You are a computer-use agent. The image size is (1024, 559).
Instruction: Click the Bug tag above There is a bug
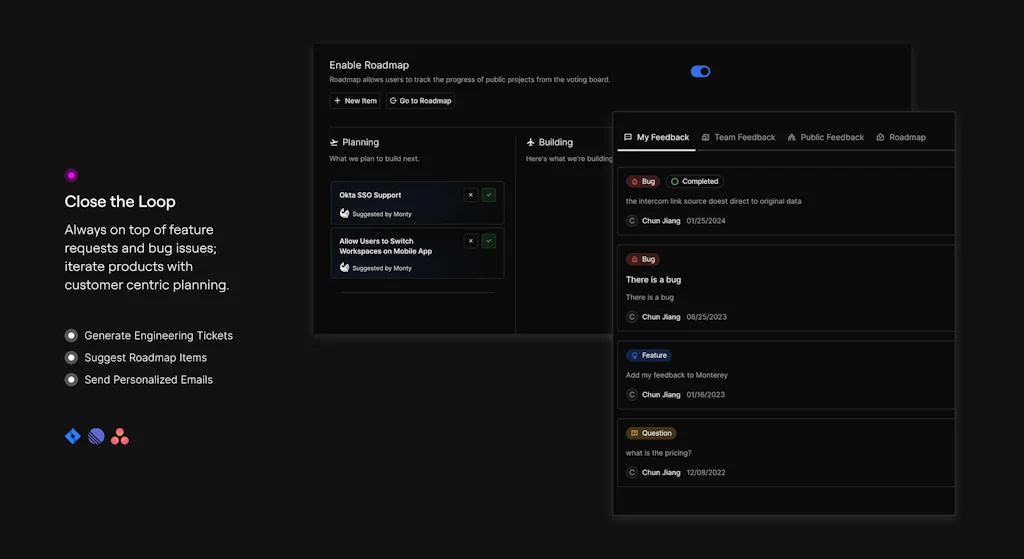[x=643, y=259]
